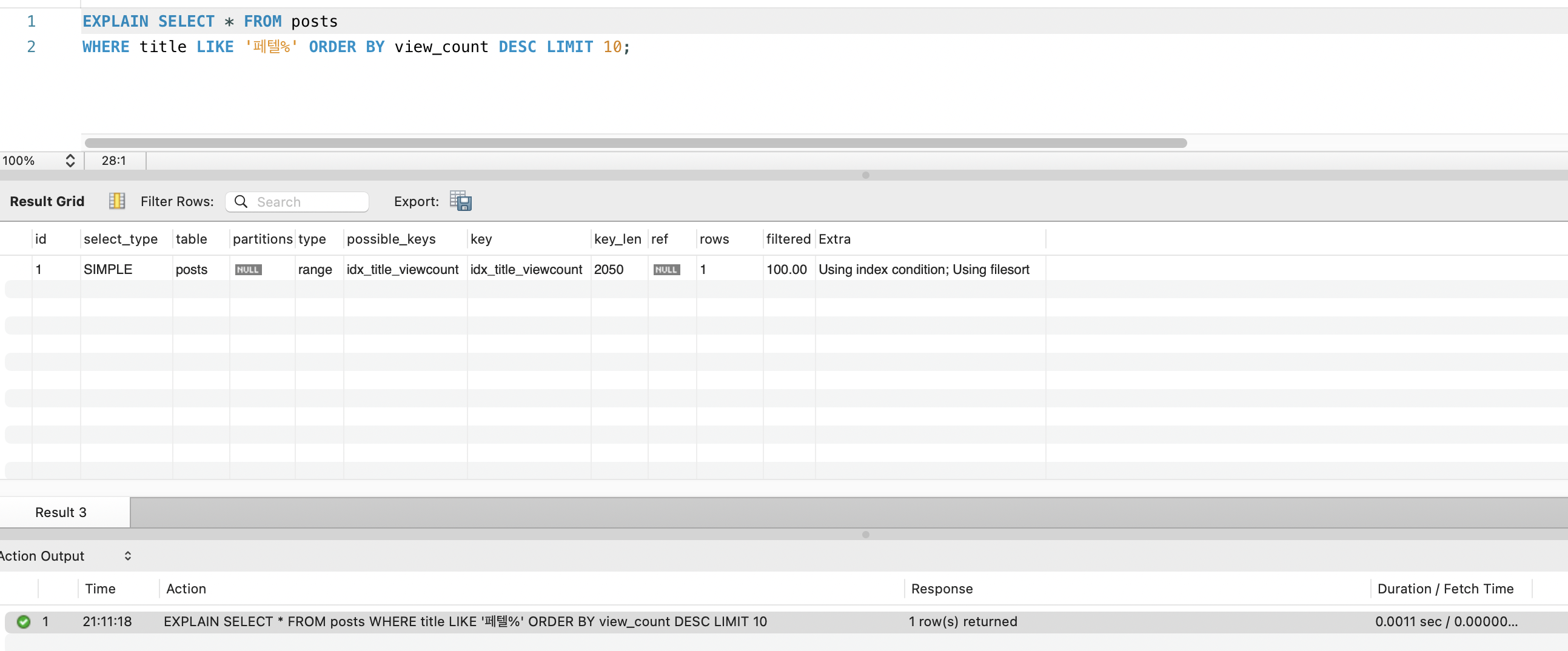Select the 'Using index condition; Using filesort' cell
1568x651 pixels.
(x=923, y=270)
